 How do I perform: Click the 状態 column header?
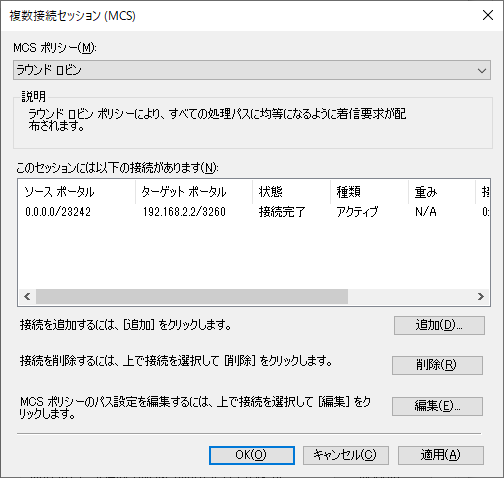(291, 192)
